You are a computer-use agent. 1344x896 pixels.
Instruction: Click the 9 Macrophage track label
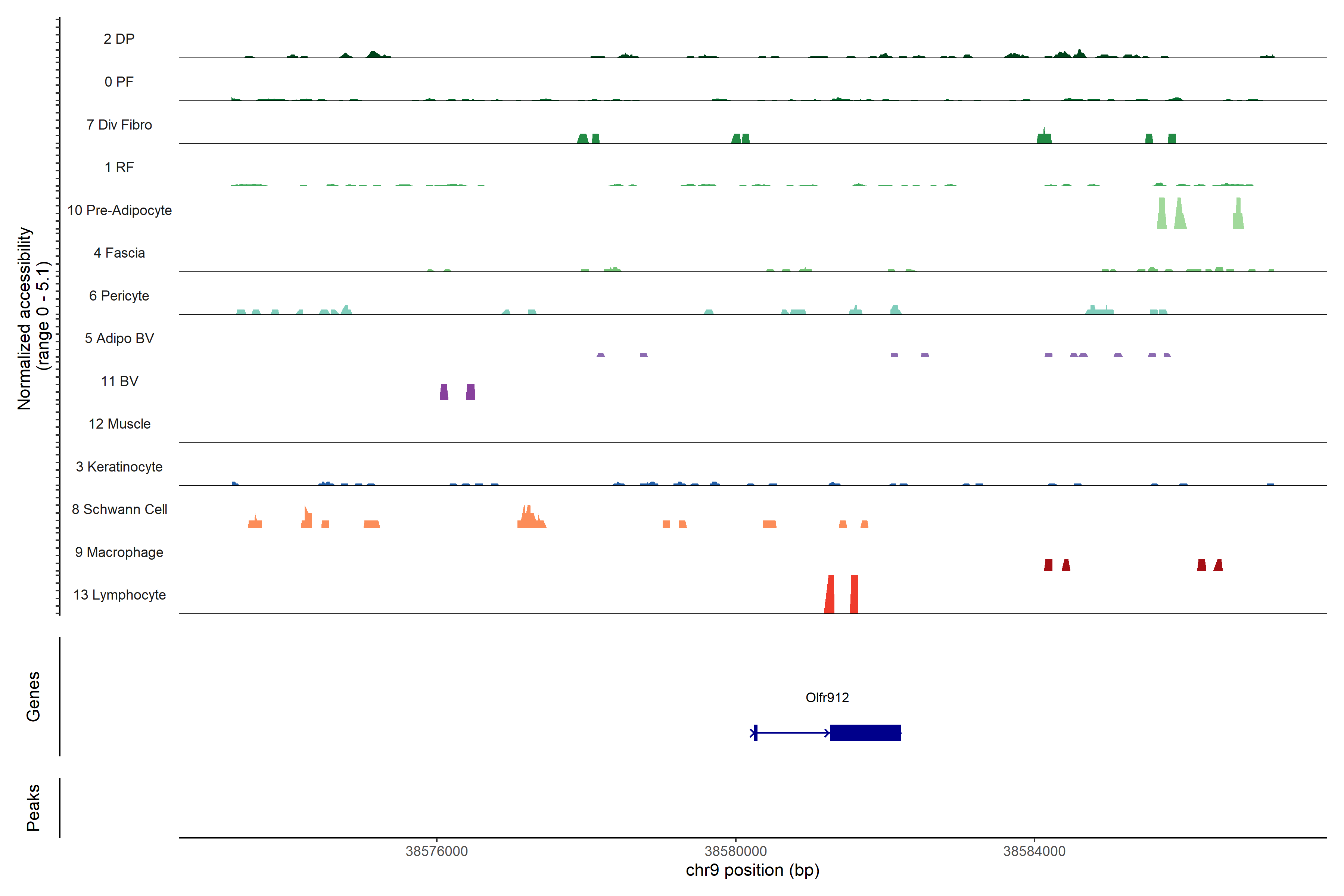click(x=119, y=552)
